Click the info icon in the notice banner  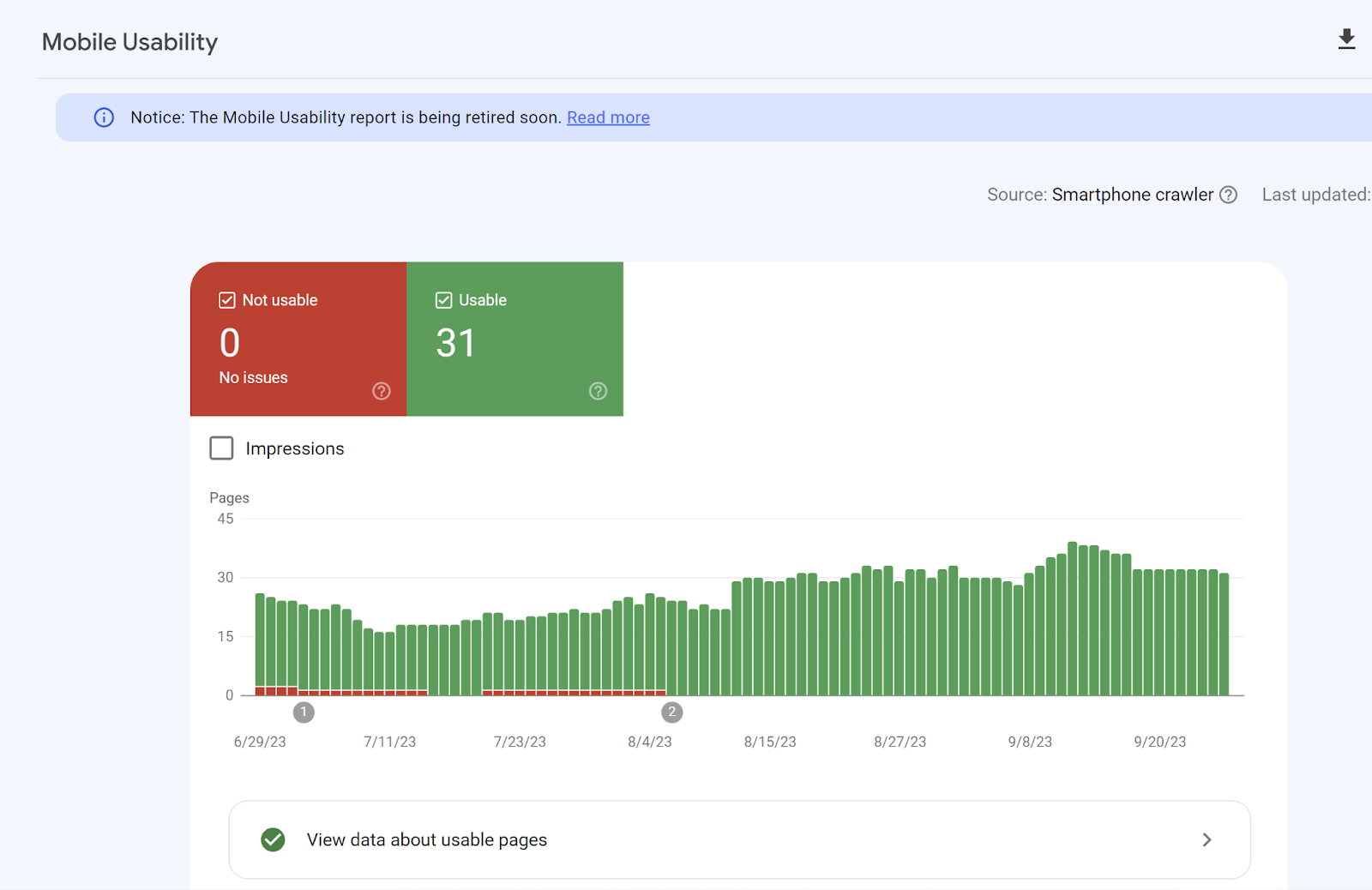pos(104,117)
